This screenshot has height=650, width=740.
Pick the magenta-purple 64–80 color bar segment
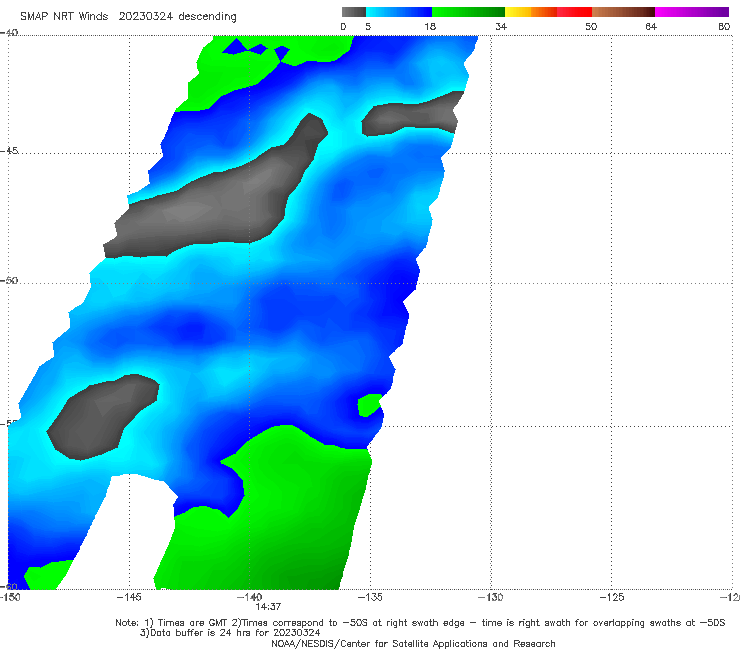click(692, 12)
